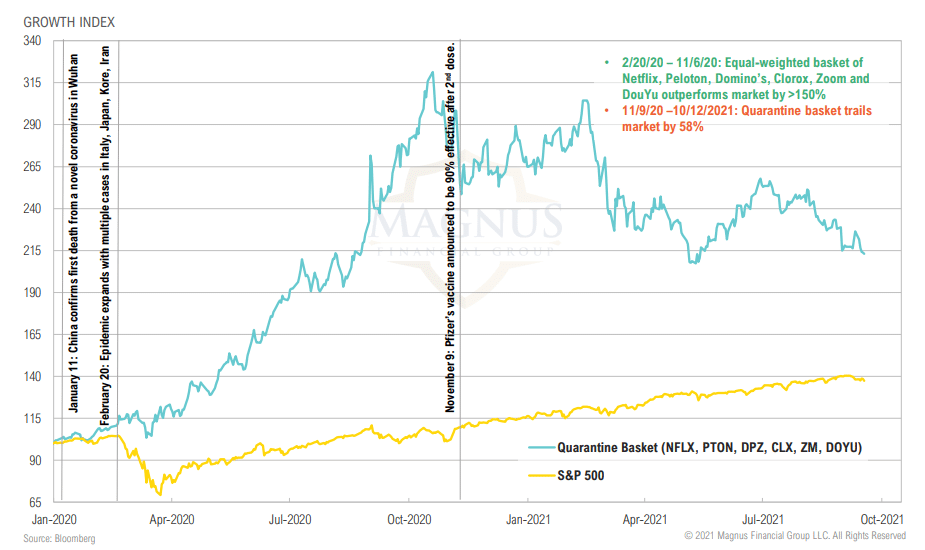Click the Jul-2020 x-axis label

(290, 519)
